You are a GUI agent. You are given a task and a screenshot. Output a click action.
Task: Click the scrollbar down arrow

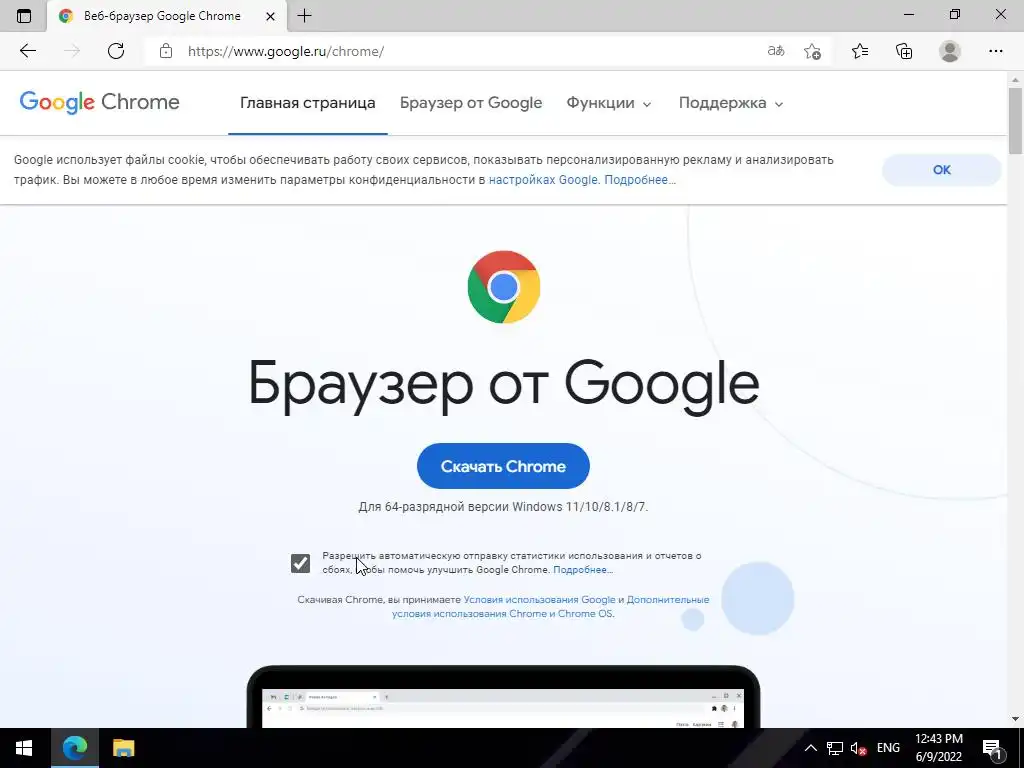tap(1016, 719)
